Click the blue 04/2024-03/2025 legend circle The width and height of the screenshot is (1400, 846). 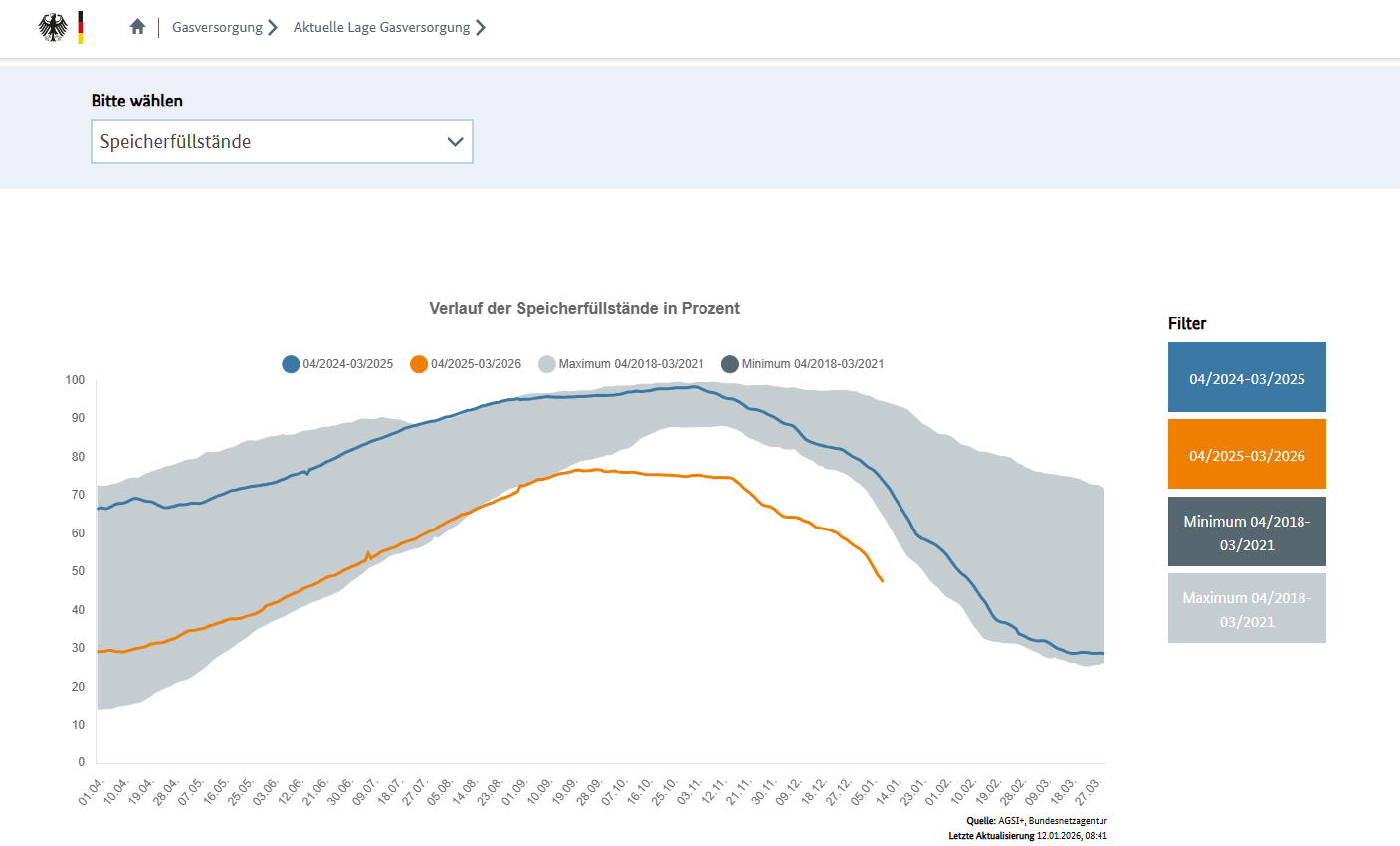coord(291,364)
